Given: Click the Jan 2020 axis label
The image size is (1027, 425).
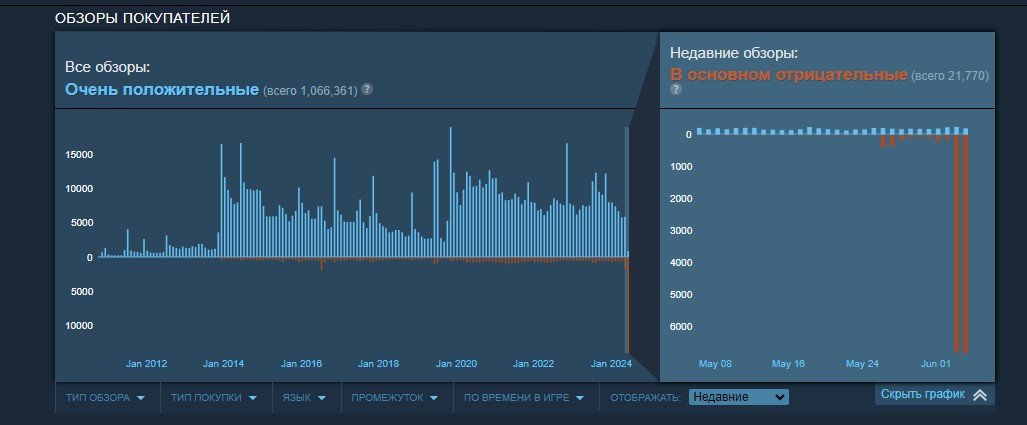Looking at the screenshot, I should coord(457,364).
